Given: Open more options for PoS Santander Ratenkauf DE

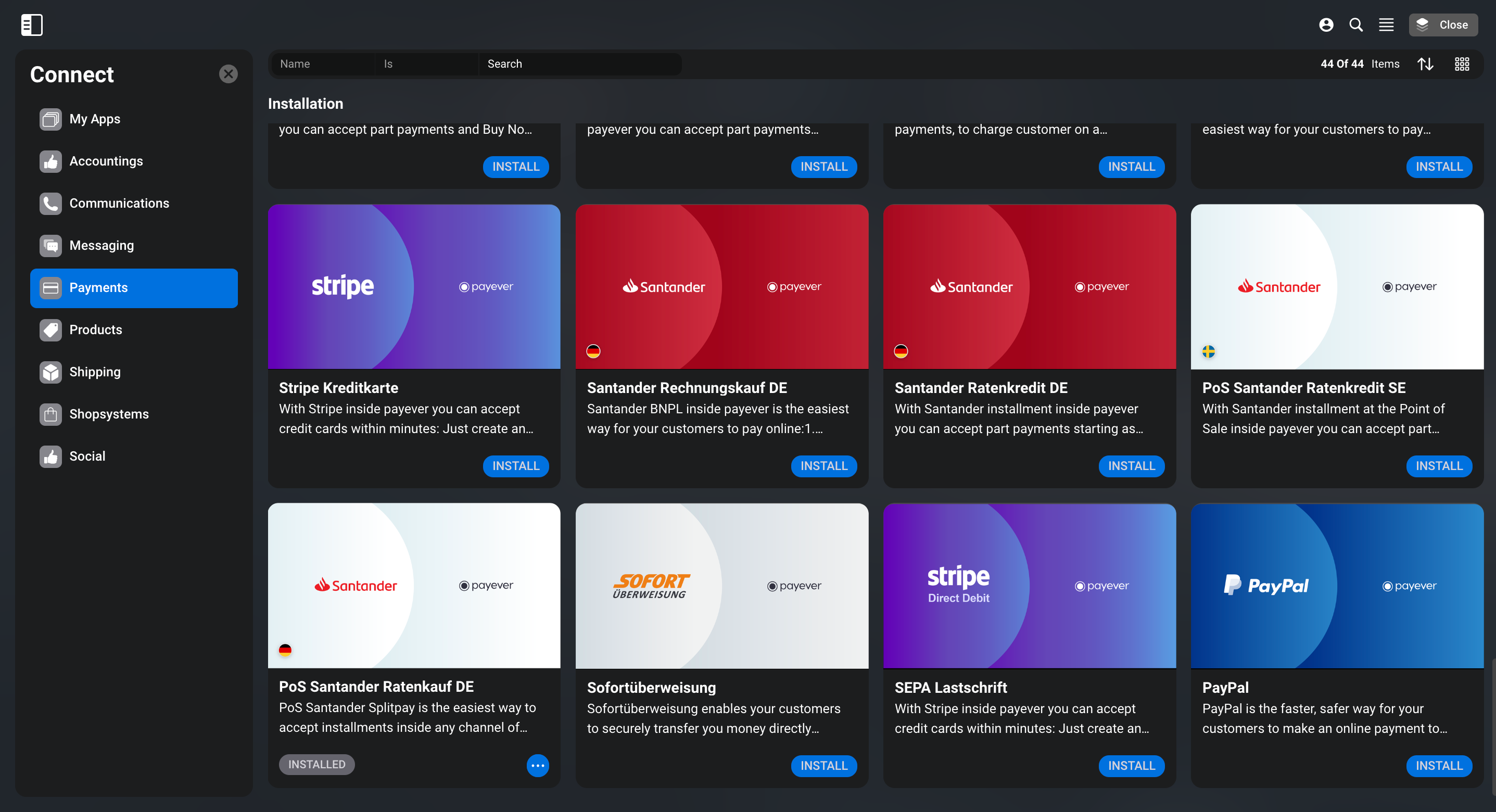Looking at the screenshot, I should point(538,766).
